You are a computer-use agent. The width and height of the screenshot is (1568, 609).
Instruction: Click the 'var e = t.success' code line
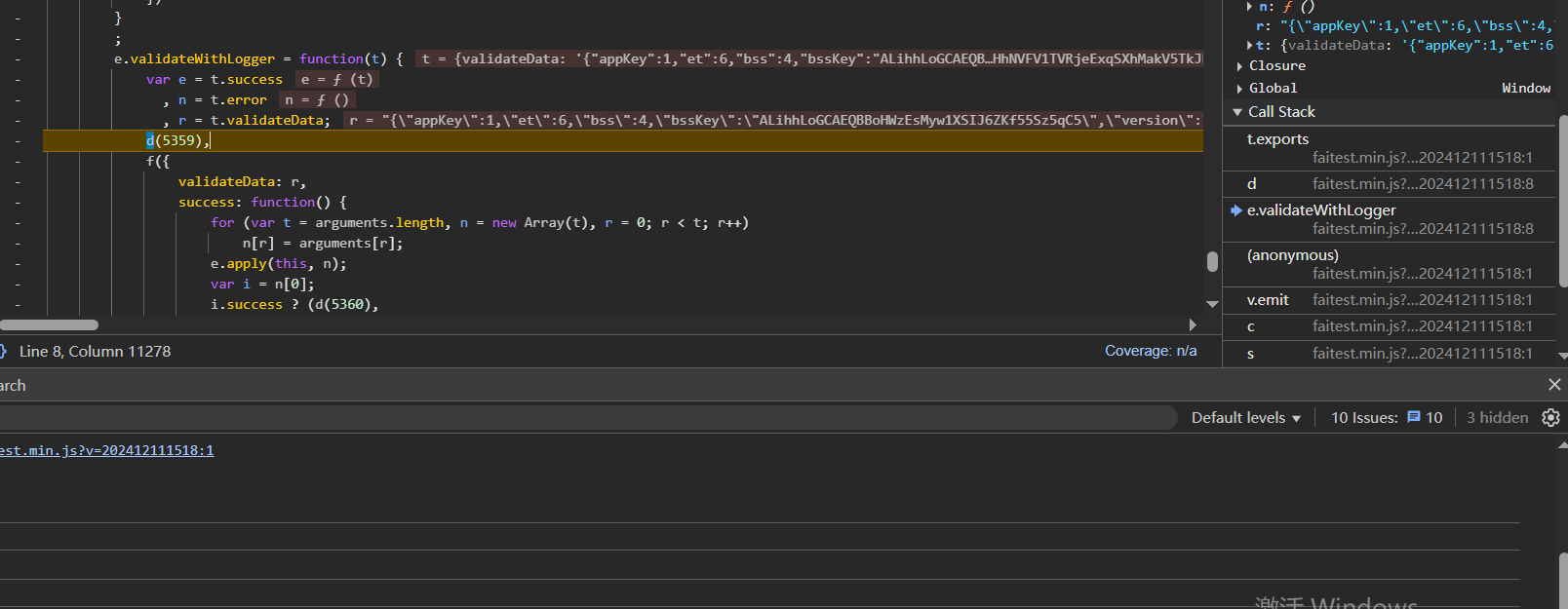tap(215, 79)
